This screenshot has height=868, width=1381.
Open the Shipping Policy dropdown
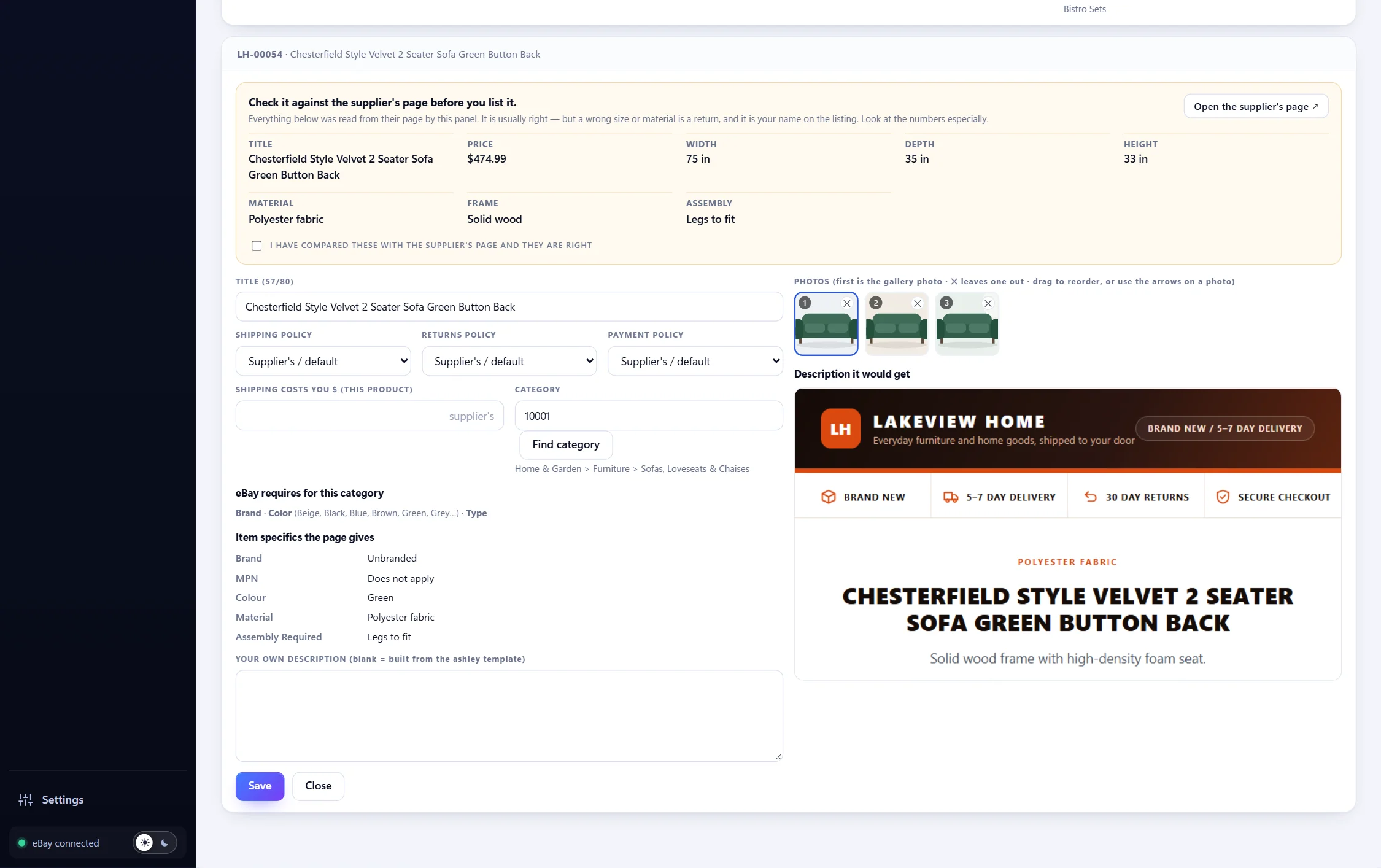coord(323,362)
